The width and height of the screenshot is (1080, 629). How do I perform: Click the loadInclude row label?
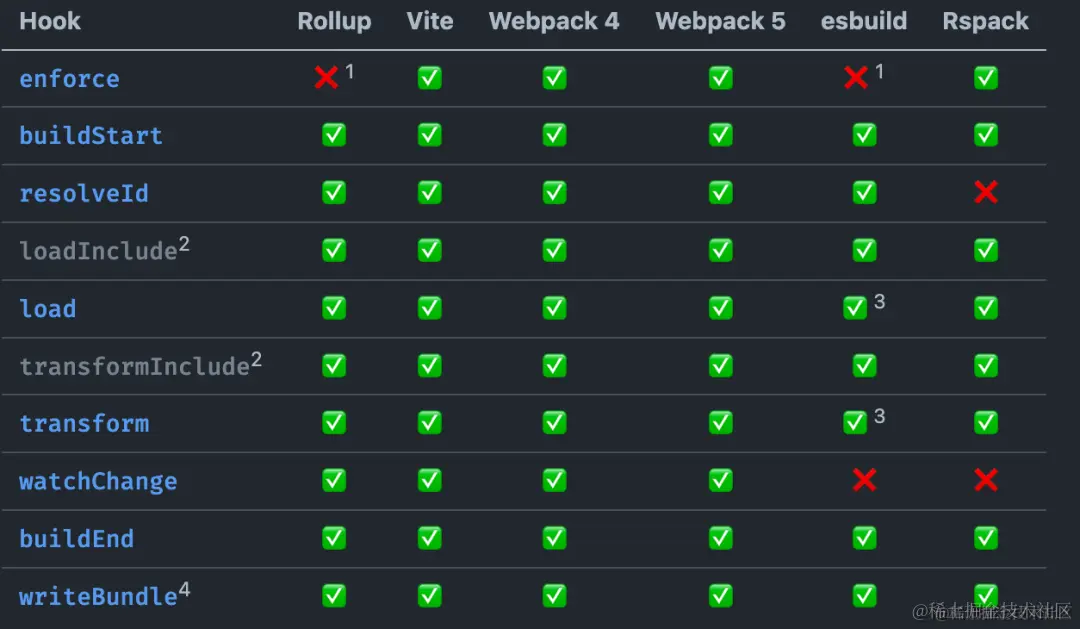pyautogui.click(x=98, y=251)
